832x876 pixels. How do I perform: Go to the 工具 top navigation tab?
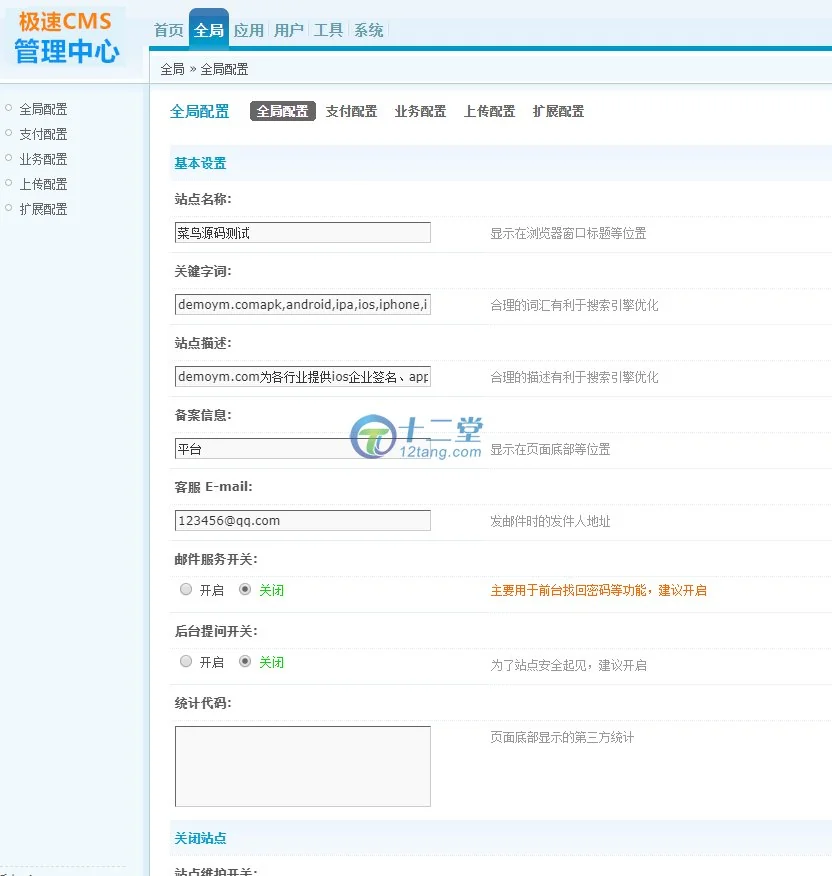[328, 30]
